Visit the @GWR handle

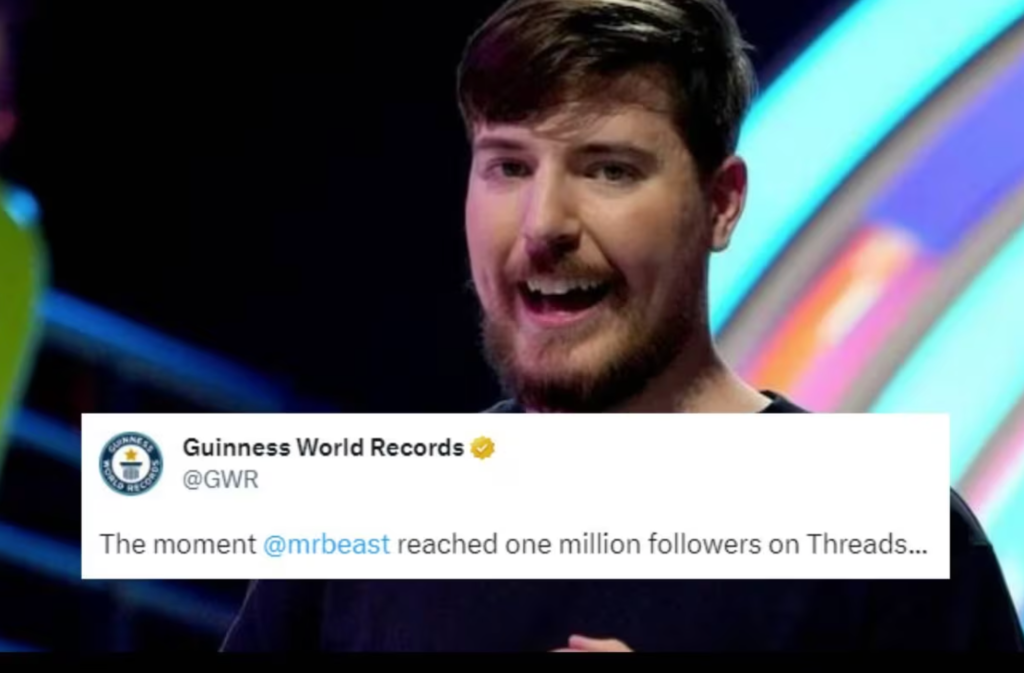point(221,480)
